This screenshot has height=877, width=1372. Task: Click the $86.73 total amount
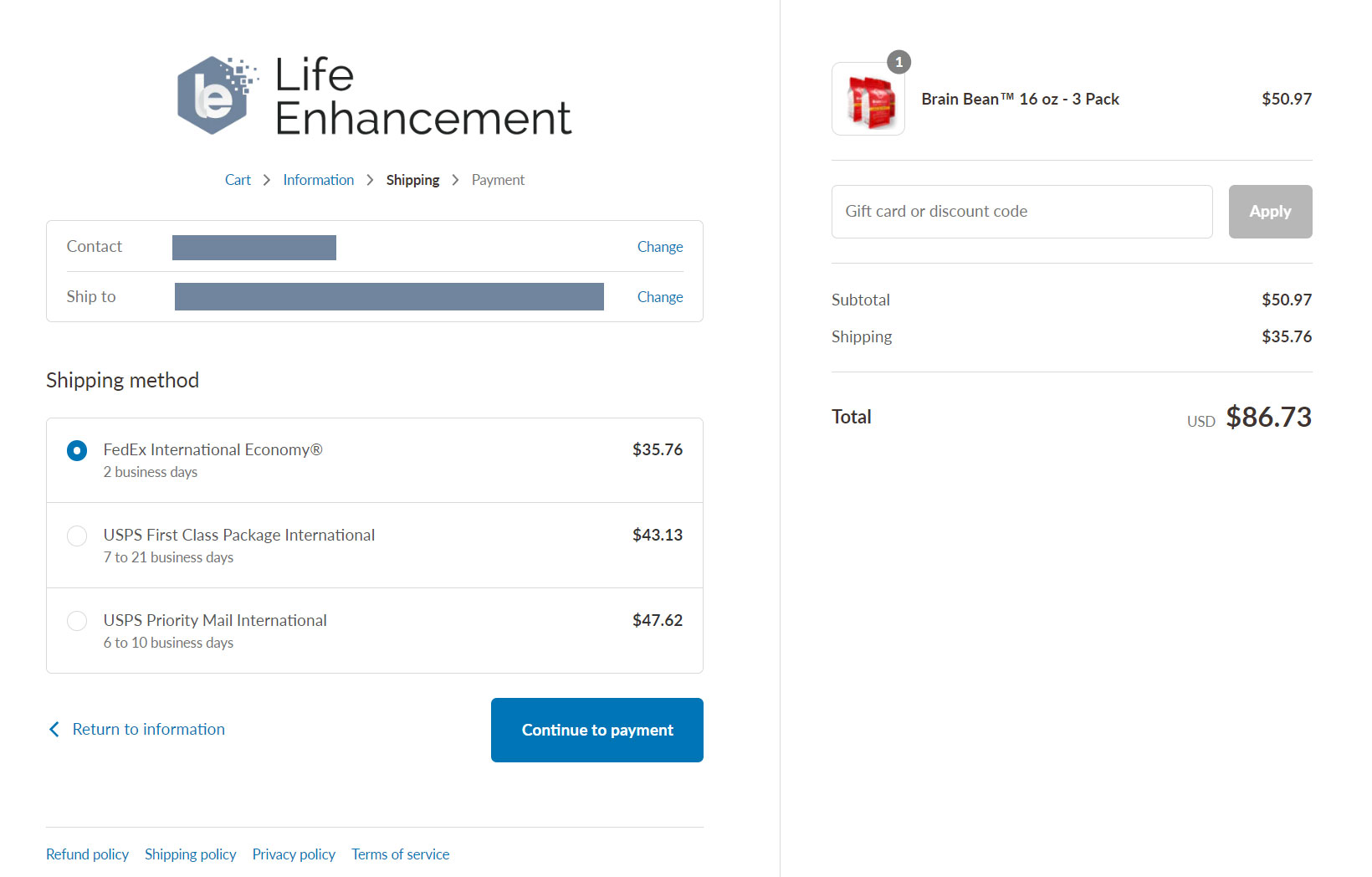click(1268, 417)
